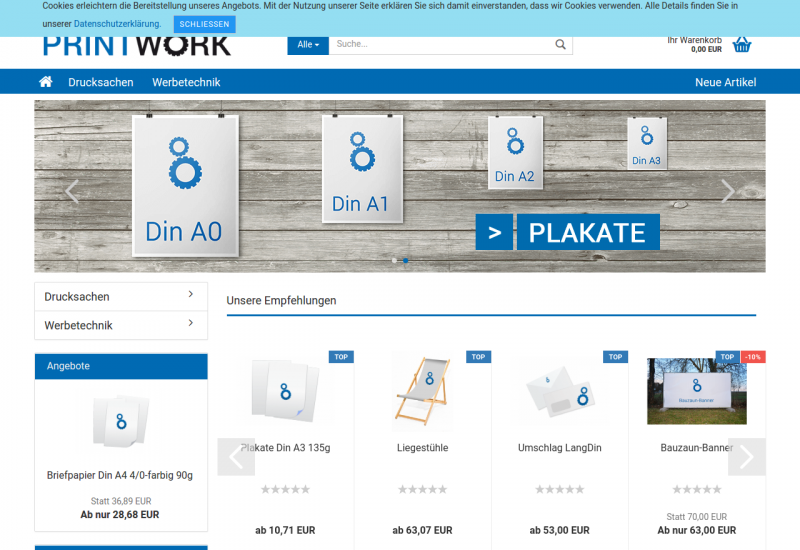Click the PRINTWORK logo

(137, 46)
